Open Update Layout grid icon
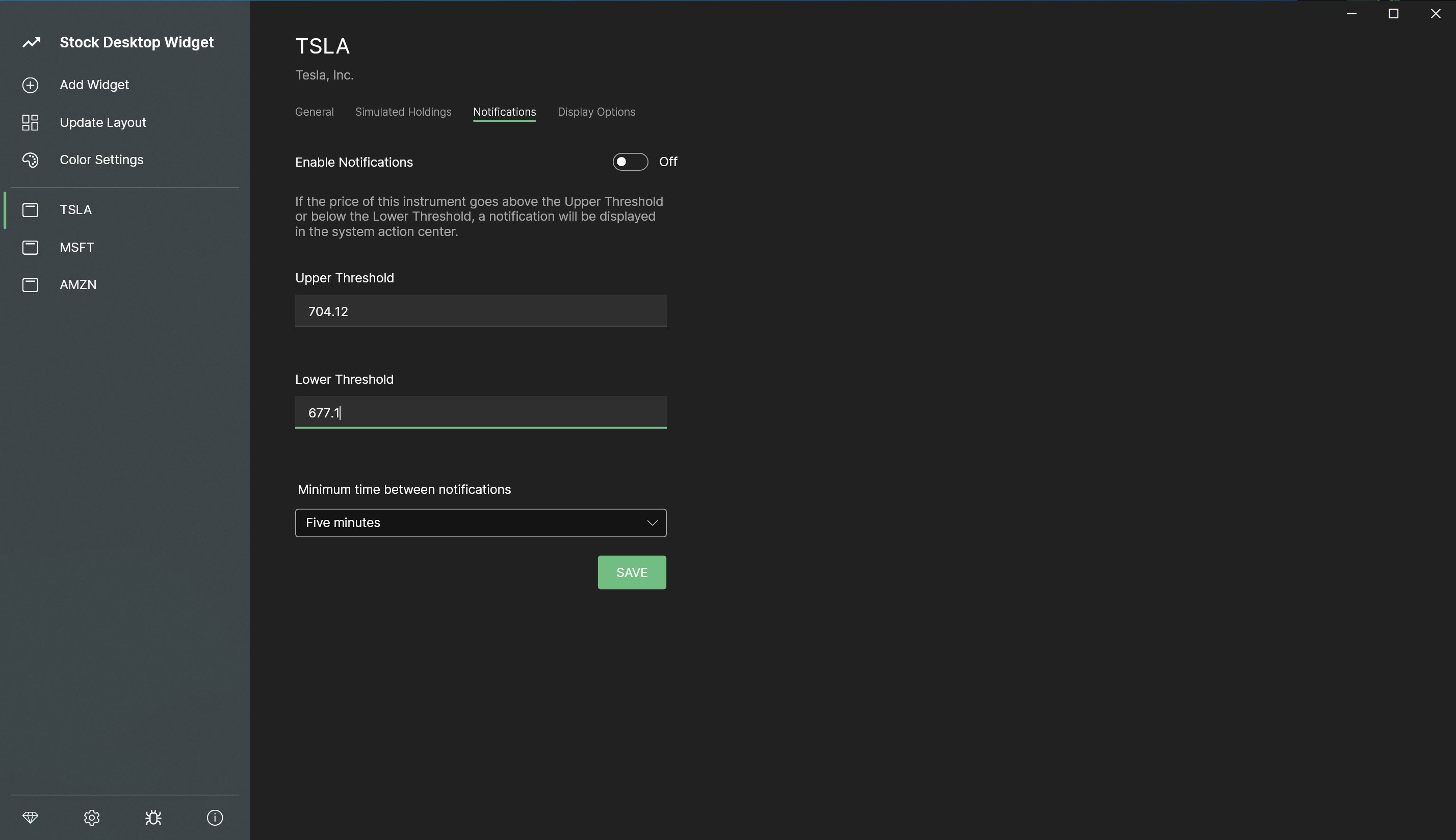The width and height of the screenshot is (1456, 840). click(x=31, y=122)
